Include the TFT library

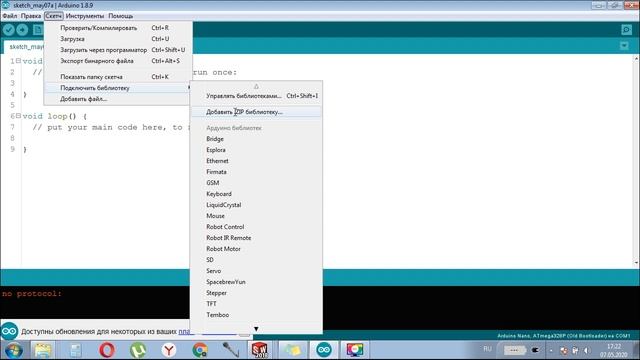tap(211, 304)
